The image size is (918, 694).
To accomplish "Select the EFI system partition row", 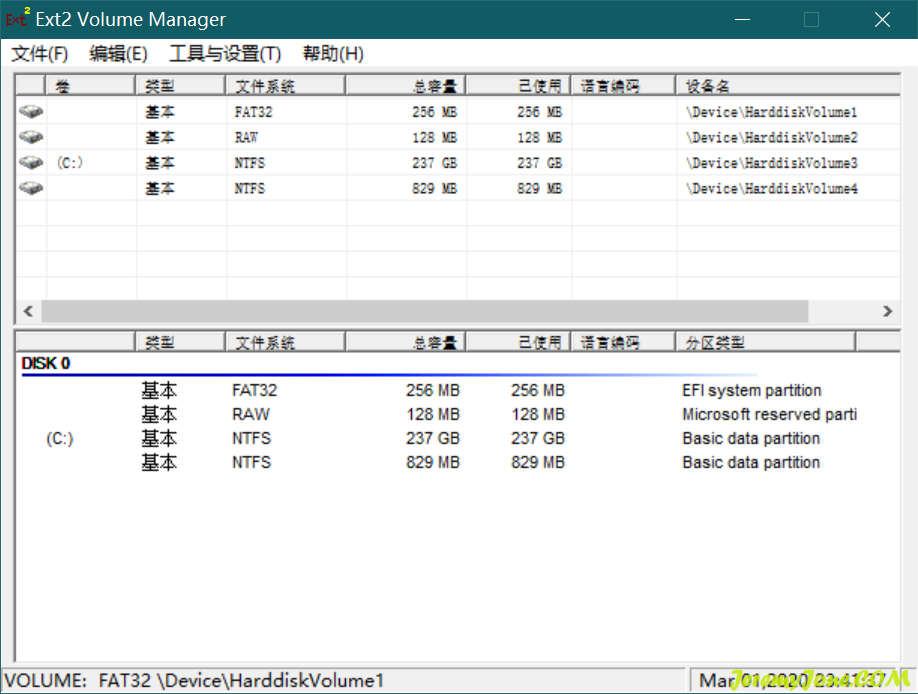I will [x=751, y=391].
